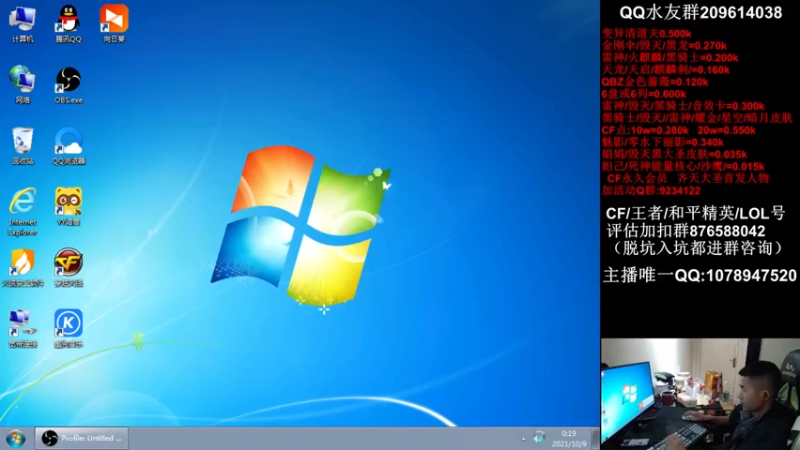Show hidden system tray icons arrow
800x450 pixels.
523,439
